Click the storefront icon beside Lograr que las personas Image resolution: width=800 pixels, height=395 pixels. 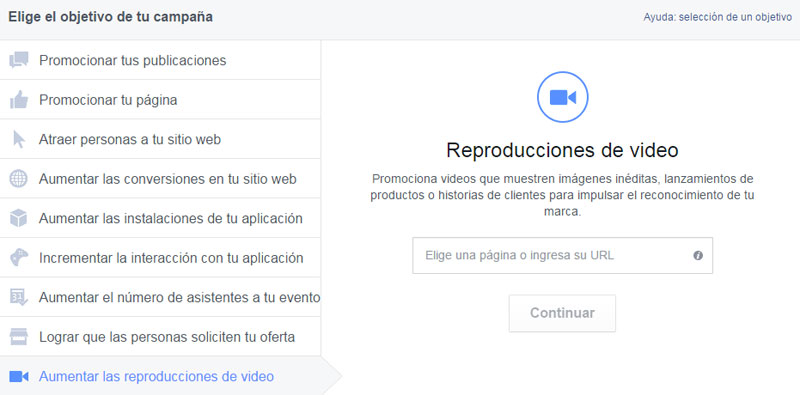point(18,337)
